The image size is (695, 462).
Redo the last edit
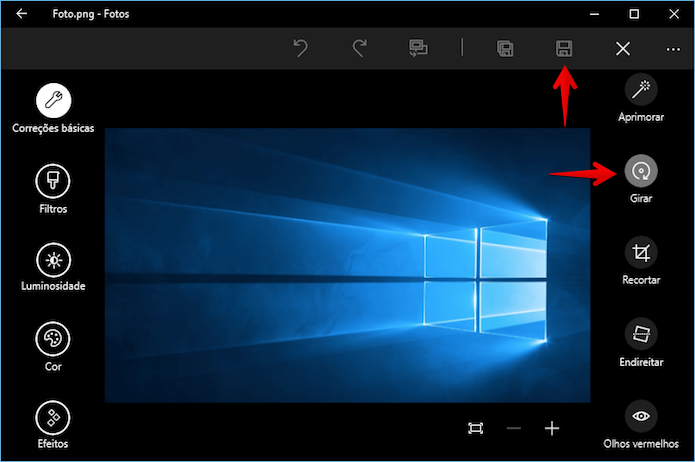pos(359,48)
